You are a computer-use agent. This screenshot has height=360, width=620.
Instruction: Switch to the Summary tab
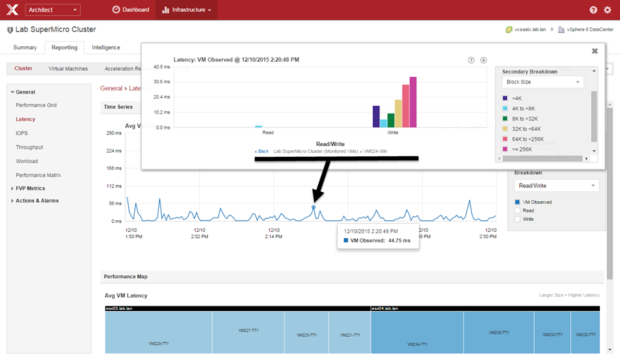tap(25, 47)
